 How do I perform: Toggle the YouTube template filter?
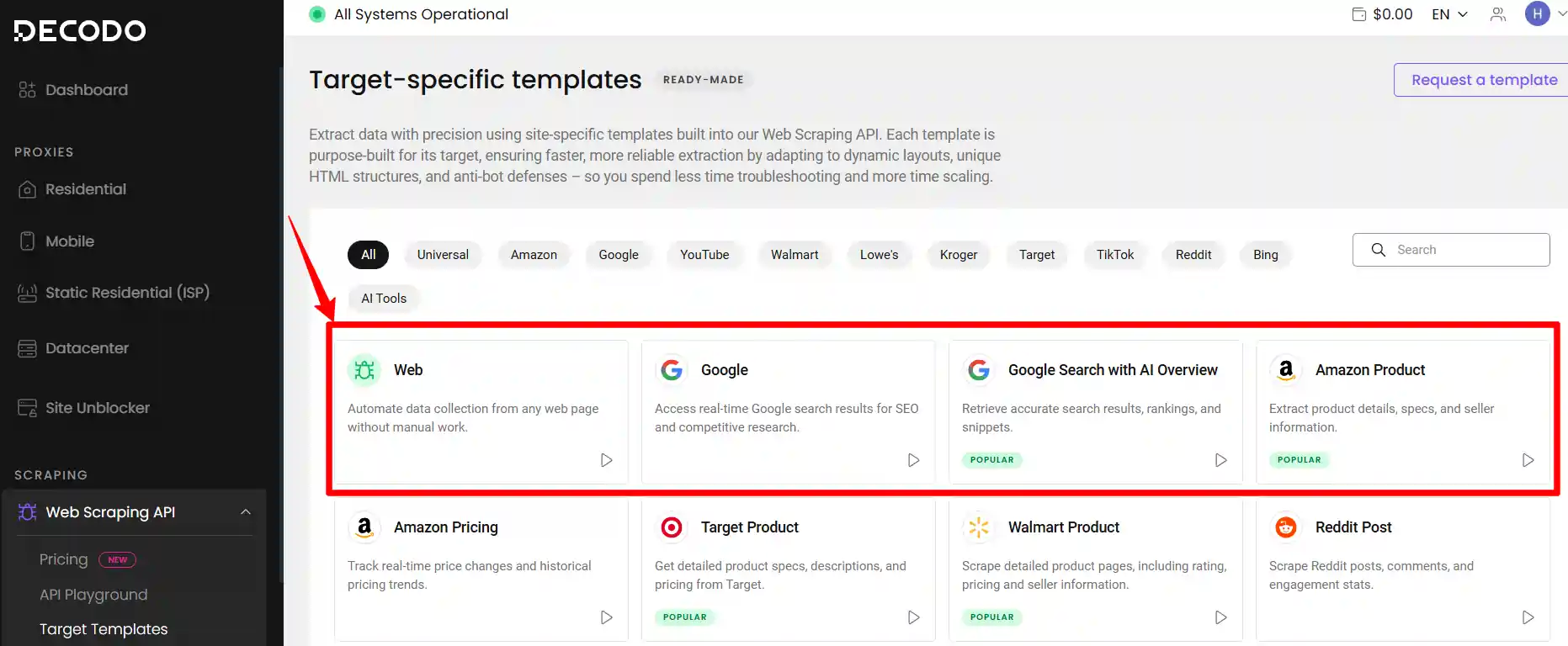704,254
